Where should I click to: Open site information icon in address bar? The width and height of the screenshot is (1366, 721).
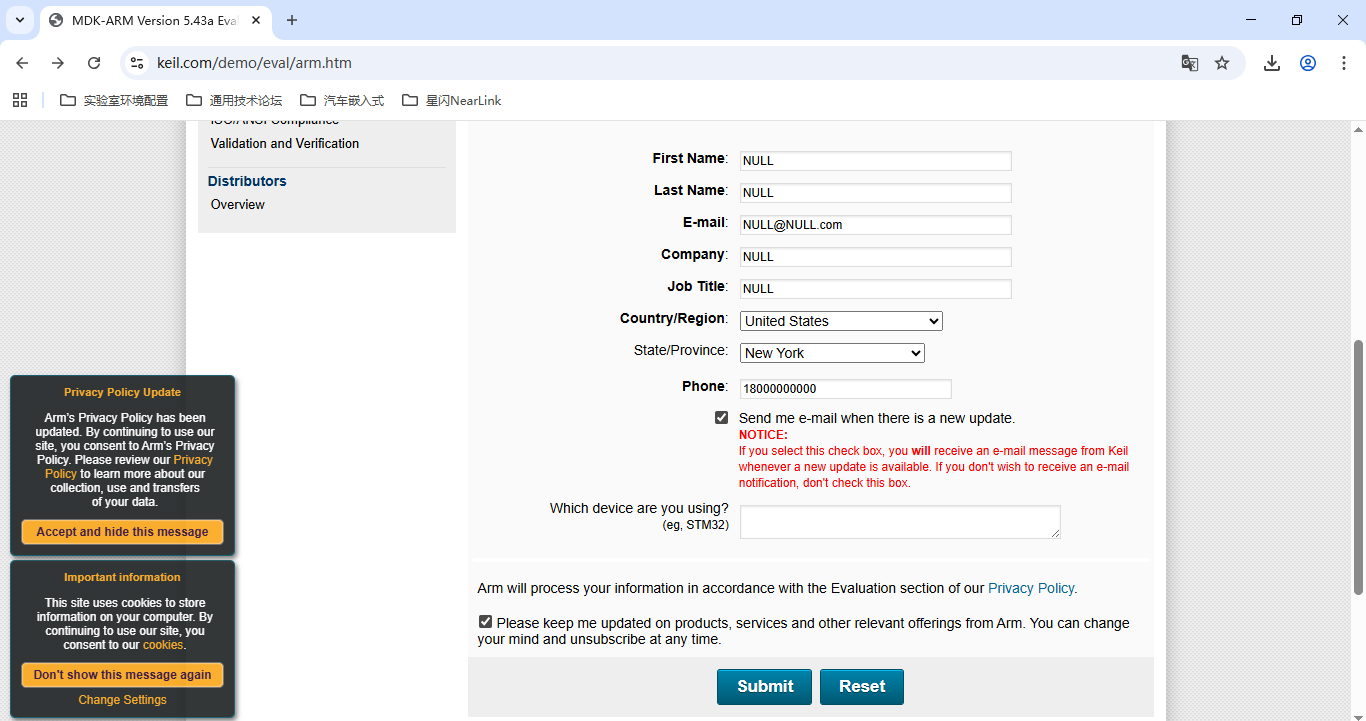pos(137,63)
